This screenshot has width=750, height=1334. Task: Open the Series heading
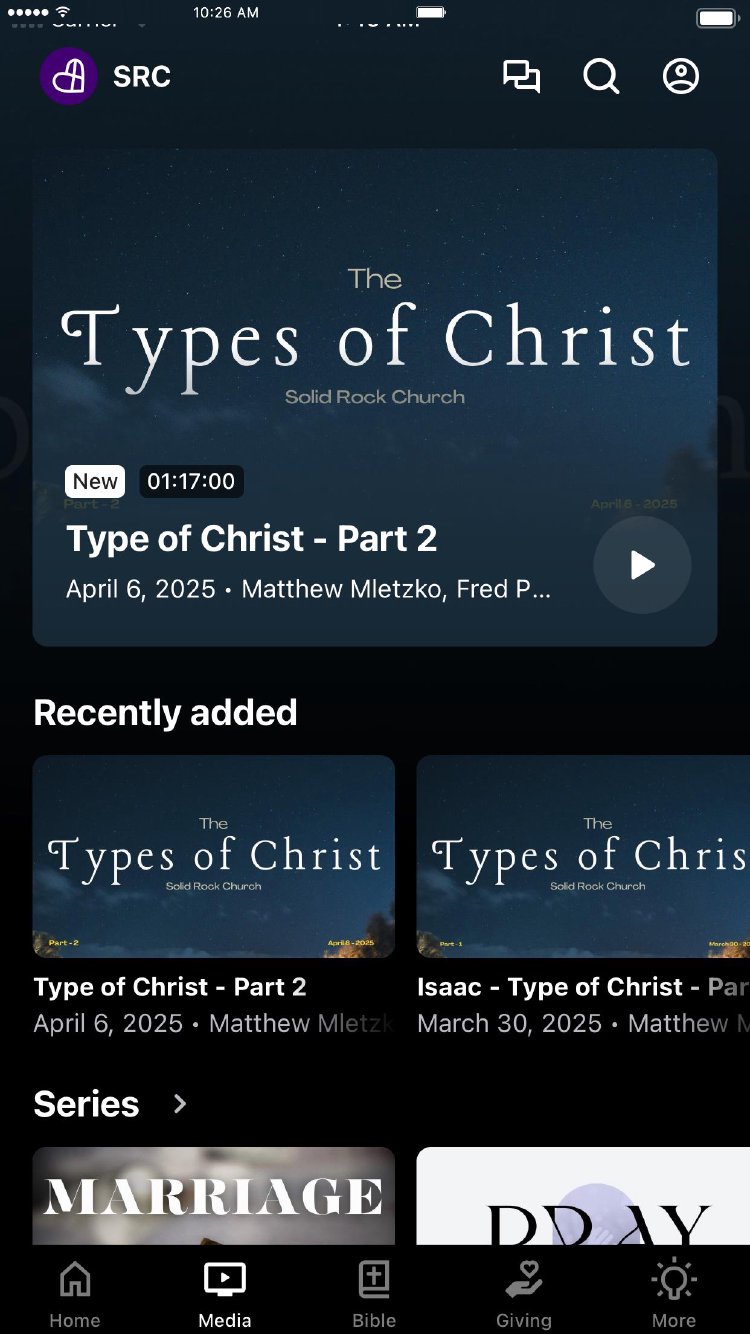click(87, 1104)
